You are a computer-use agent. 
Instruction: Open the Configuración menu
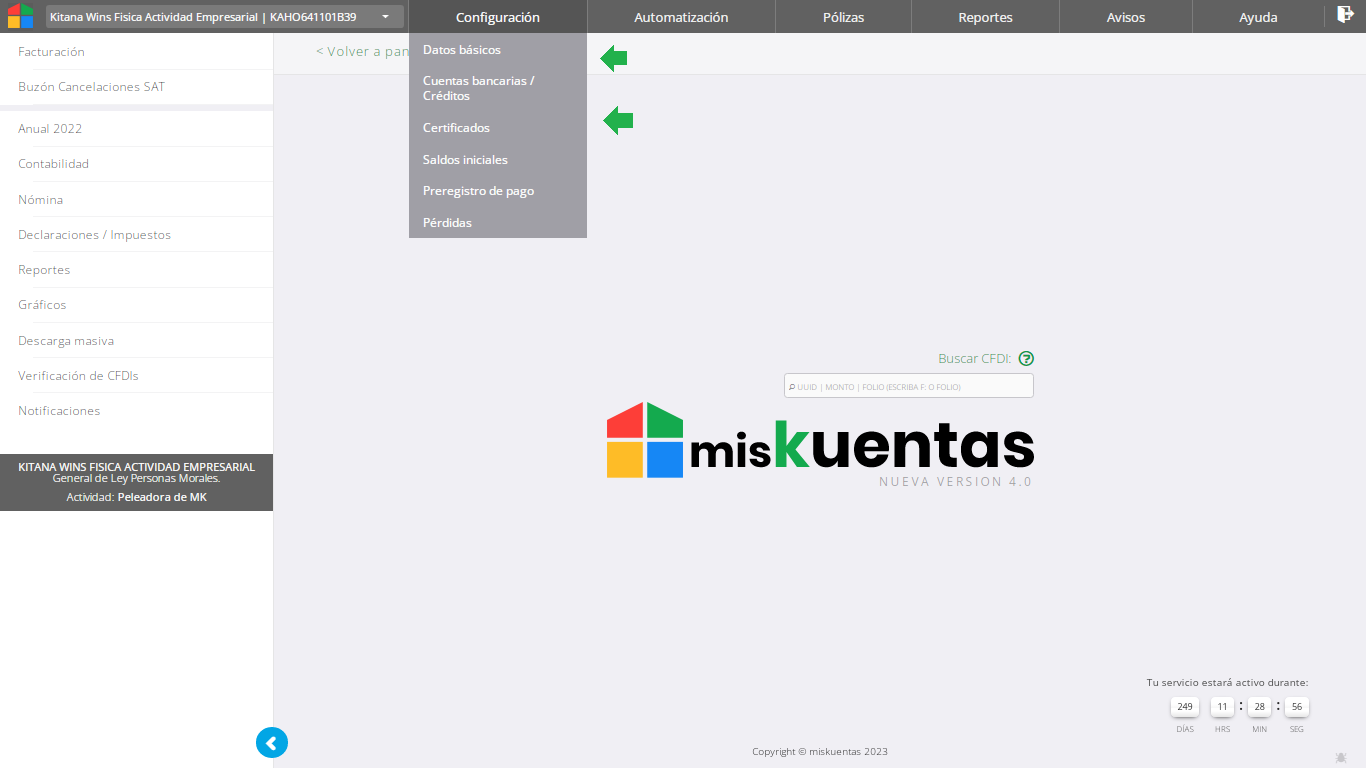click(x=497, y=17)
